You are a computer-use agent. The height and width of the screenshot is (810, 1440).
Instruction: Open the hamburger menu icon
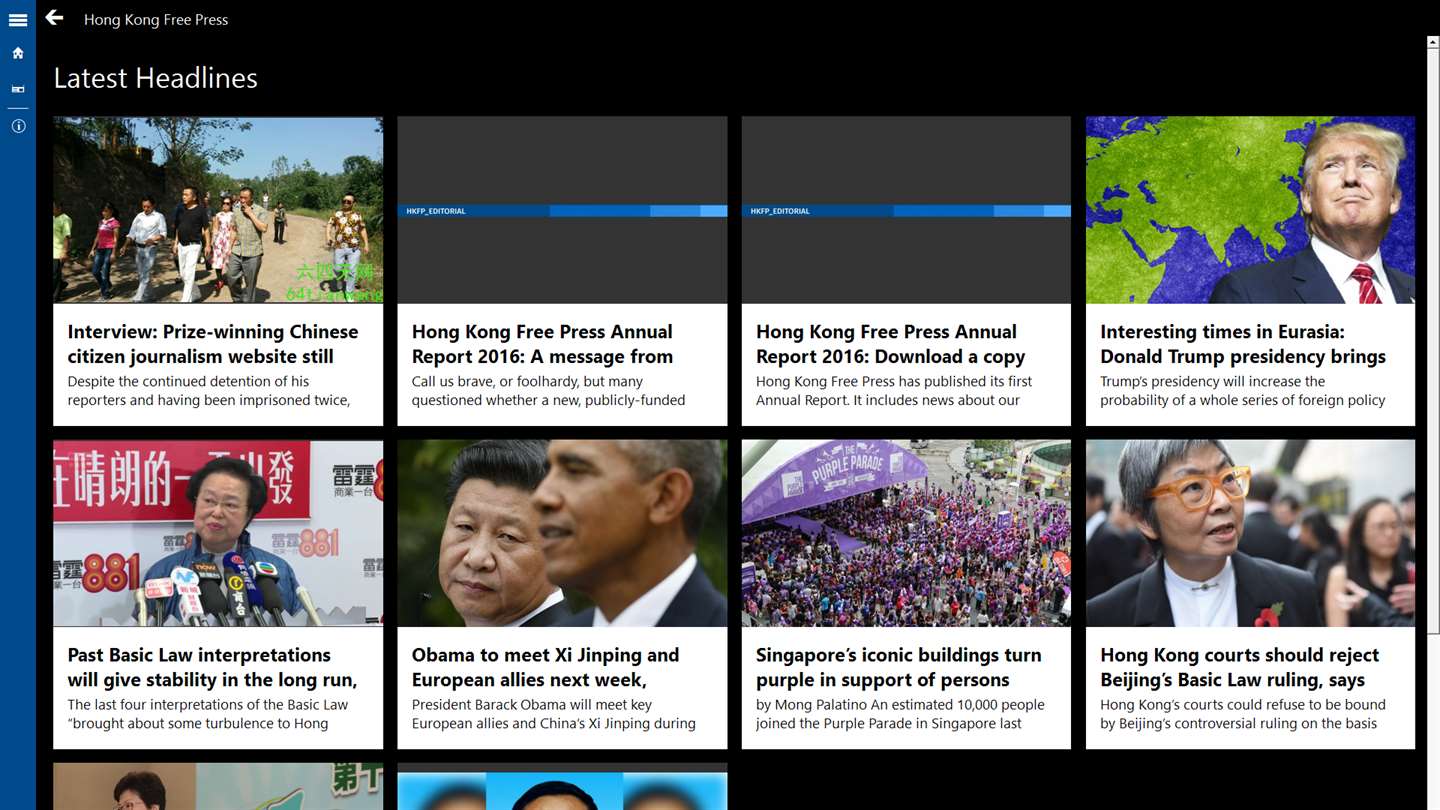(18, 19)
